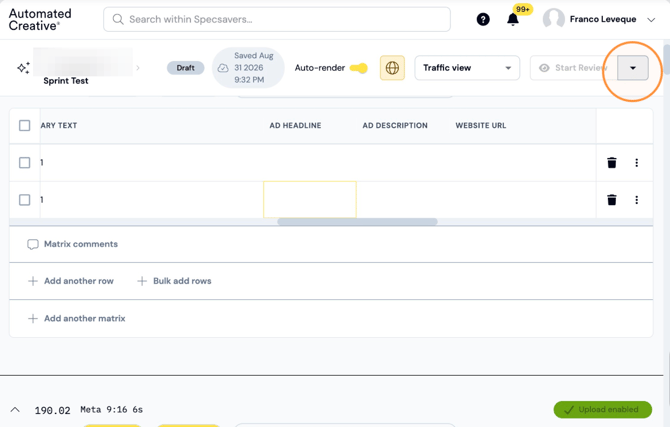Open notifications bell icon
The width and height of the screenshot is (670, 427).
[513, 19]
